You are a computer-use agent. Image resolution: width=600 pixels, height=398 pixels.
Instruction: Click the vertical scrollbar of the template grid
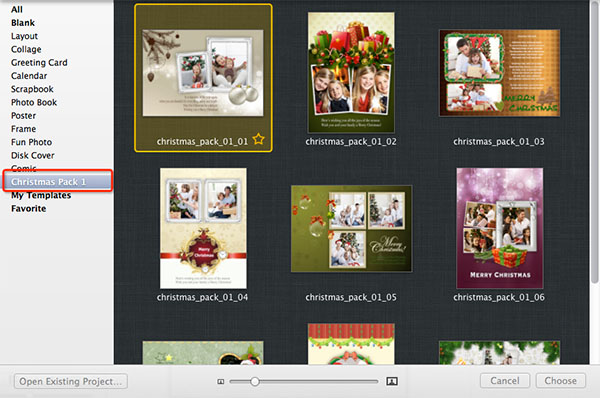[594, 142]
